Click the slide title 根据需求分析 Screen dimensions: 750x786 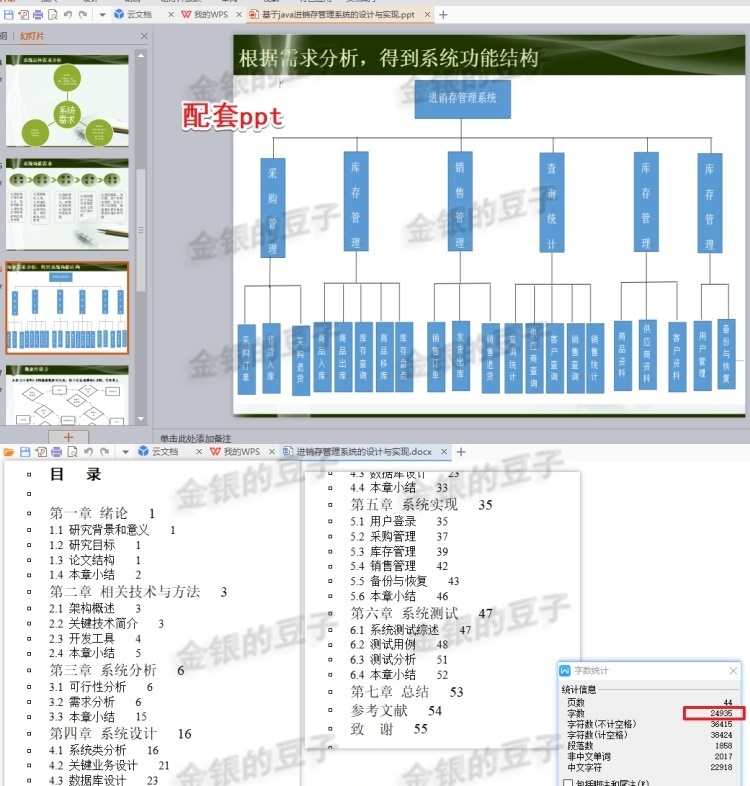[389, 58]
